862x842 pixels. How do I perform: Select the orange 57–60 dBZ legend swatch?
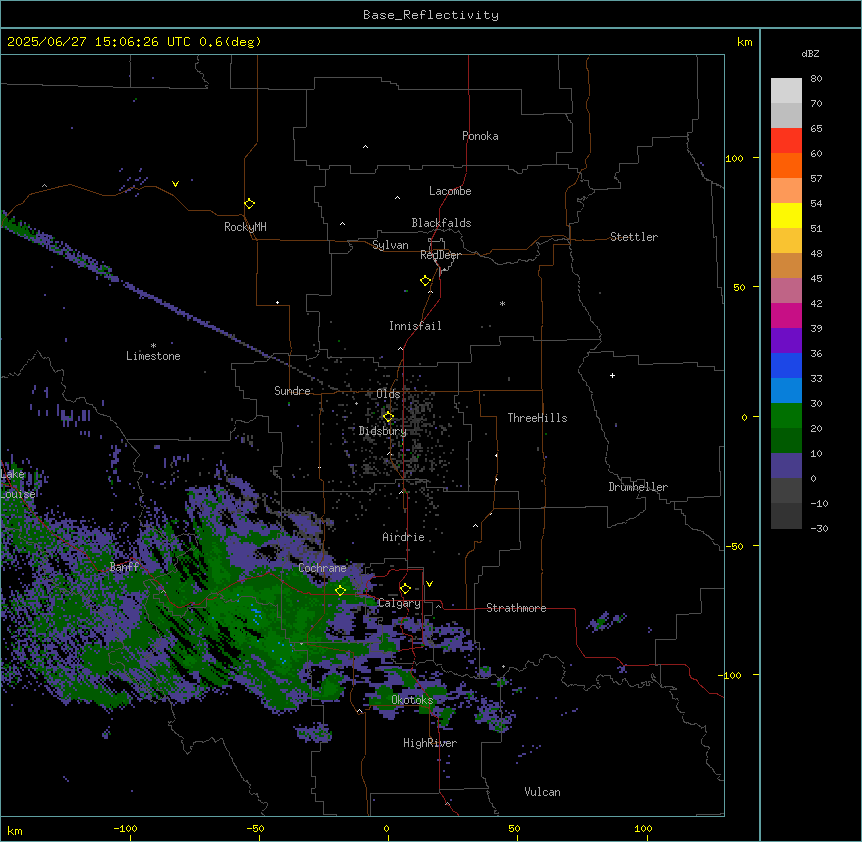[x=786, y=165]
